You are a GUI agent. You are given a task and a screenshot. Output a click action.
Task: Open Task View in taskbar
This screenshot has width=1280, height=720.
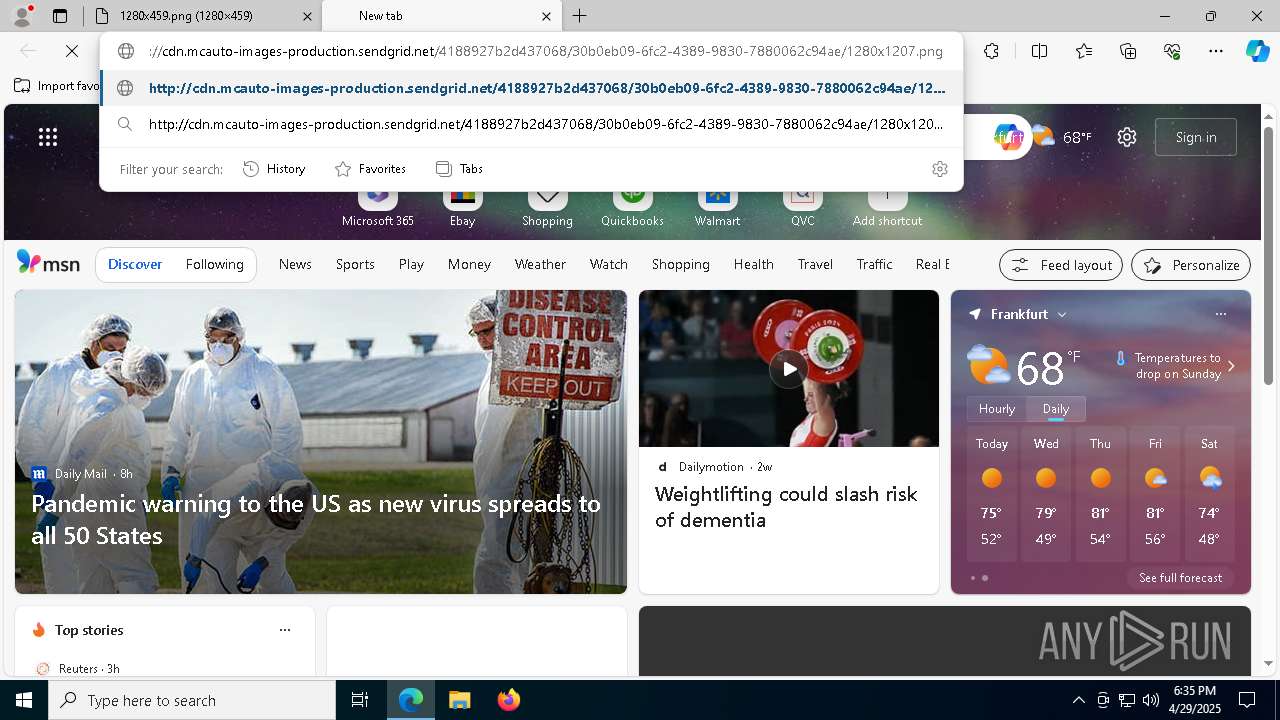360,700
